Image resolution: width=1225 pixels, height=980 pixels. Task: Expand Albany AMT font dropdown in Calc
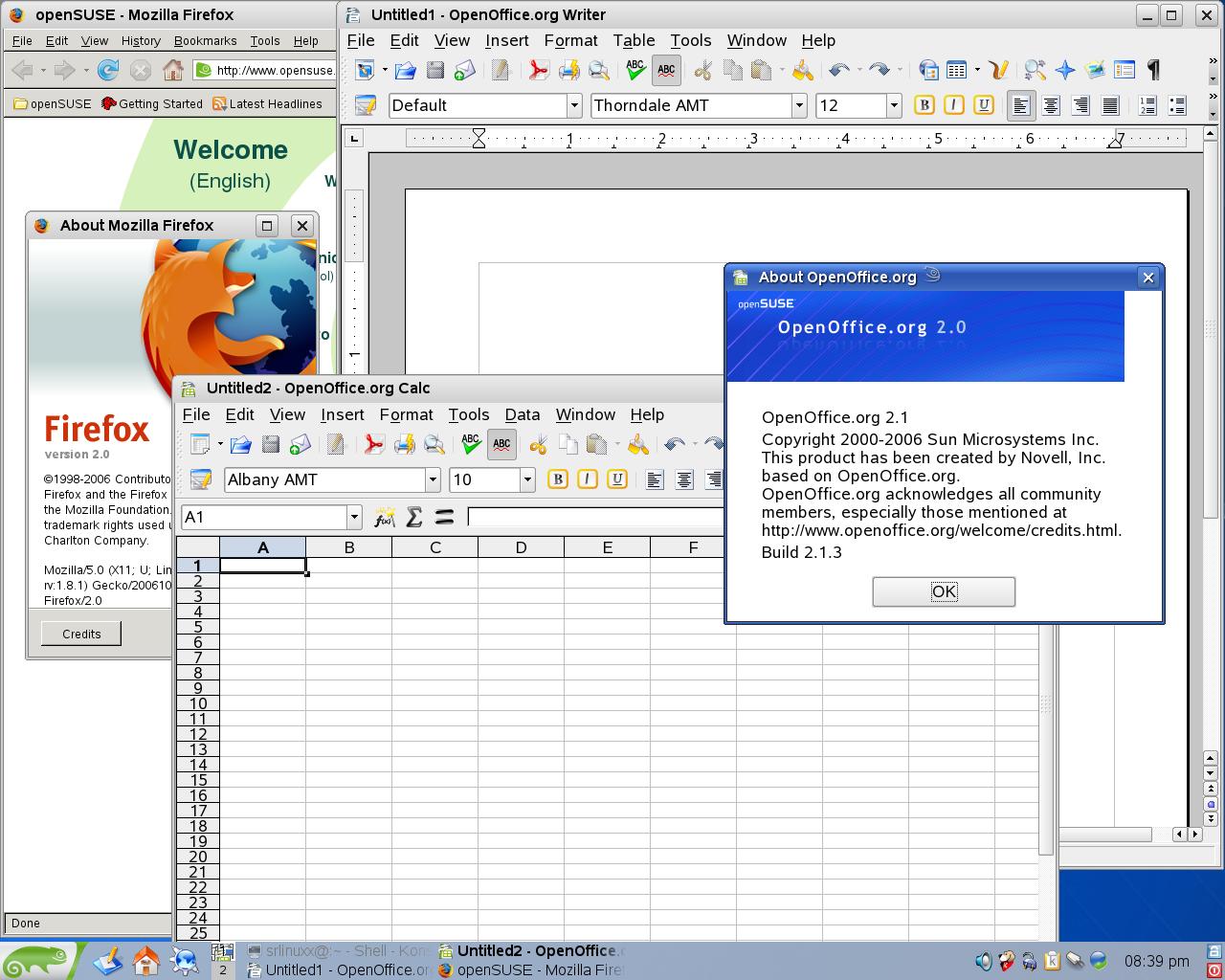[x=433, y=479]
